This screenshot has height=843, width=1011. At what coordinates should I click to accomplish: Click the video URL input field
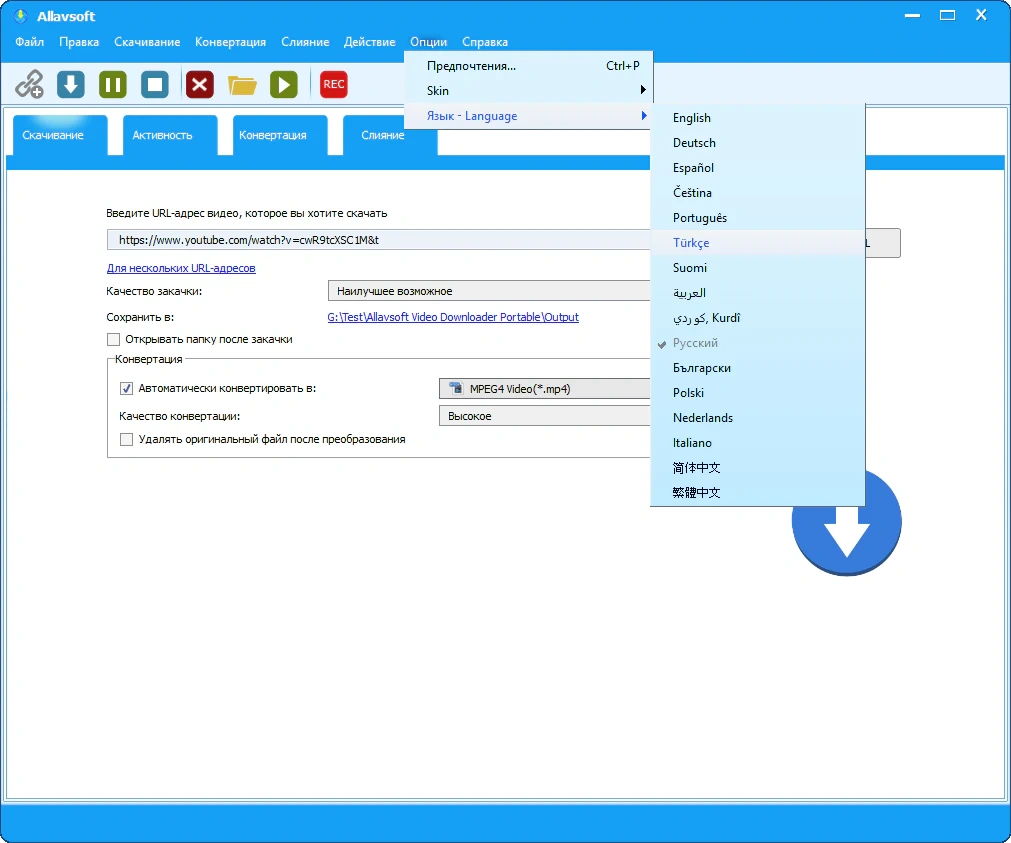[x=378, y=240]
